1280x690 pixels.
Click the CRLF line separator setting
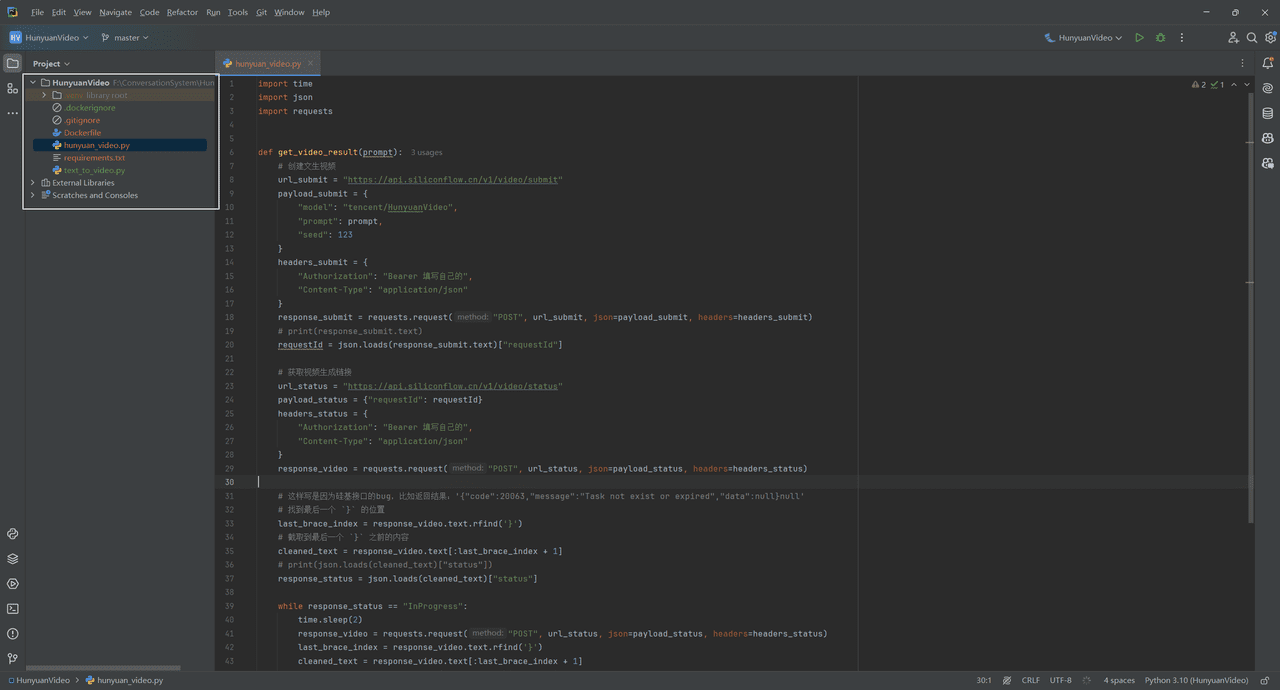click(1030, 680)
